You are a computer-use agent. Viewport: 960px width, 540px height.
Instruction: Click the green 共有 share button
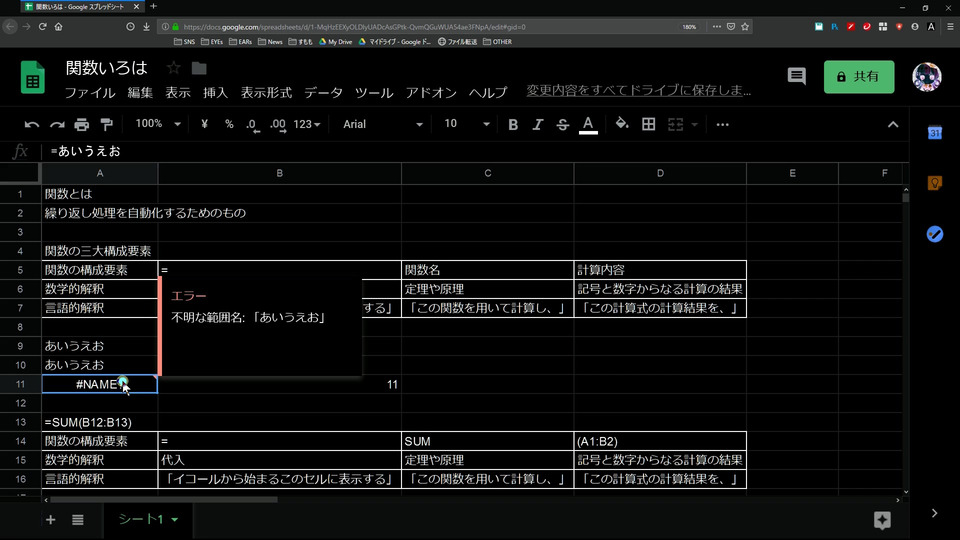point(858,76)
